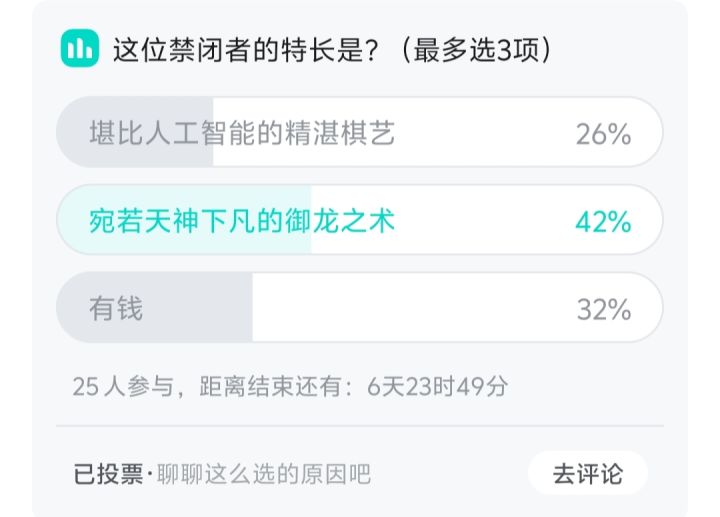Screen dimensions: 720x517
Task: Click white unfilled area of first option
Action: click(438, 132)
